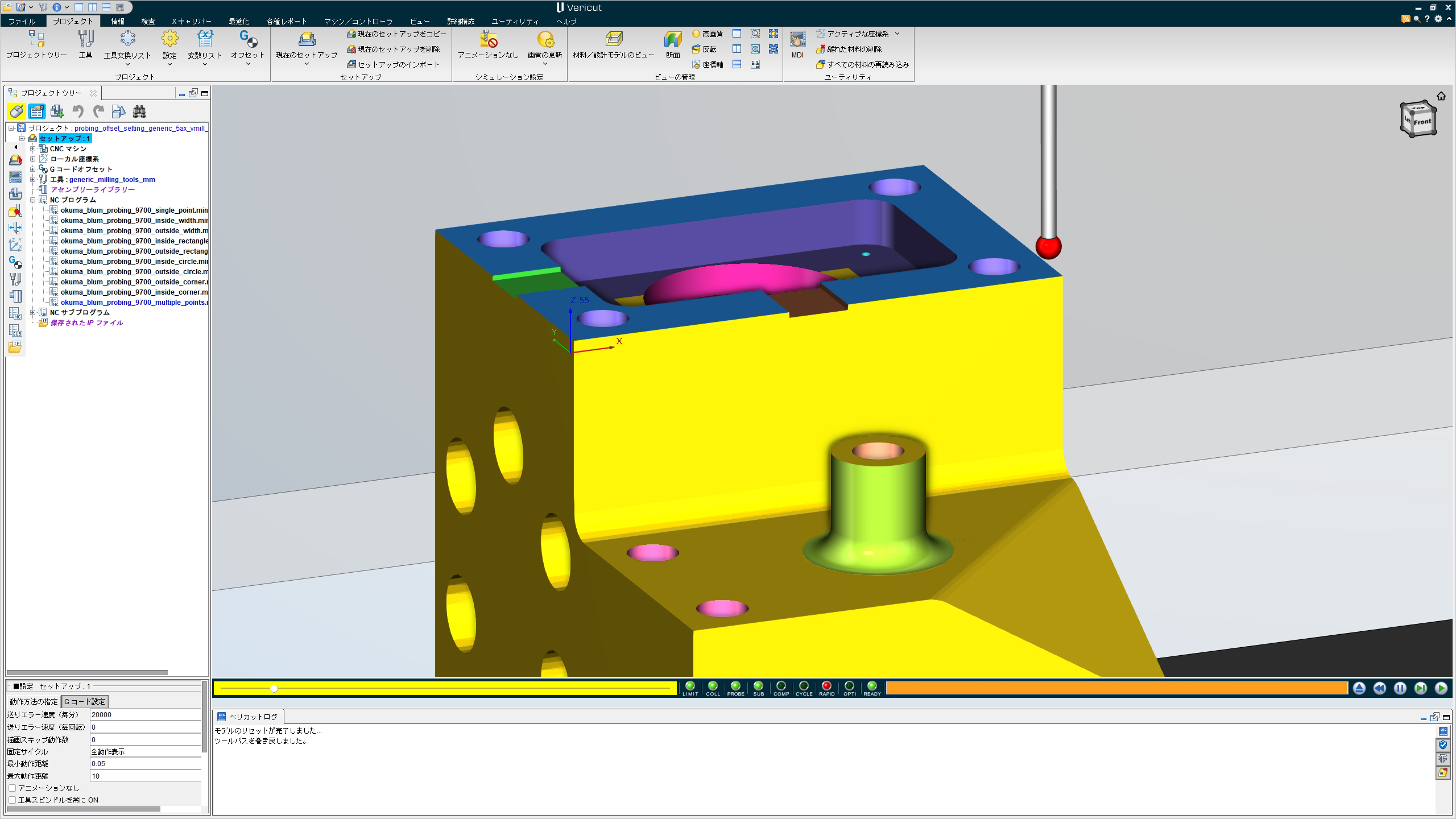
Task: Click the reset model button
Action: (1359, 688)
